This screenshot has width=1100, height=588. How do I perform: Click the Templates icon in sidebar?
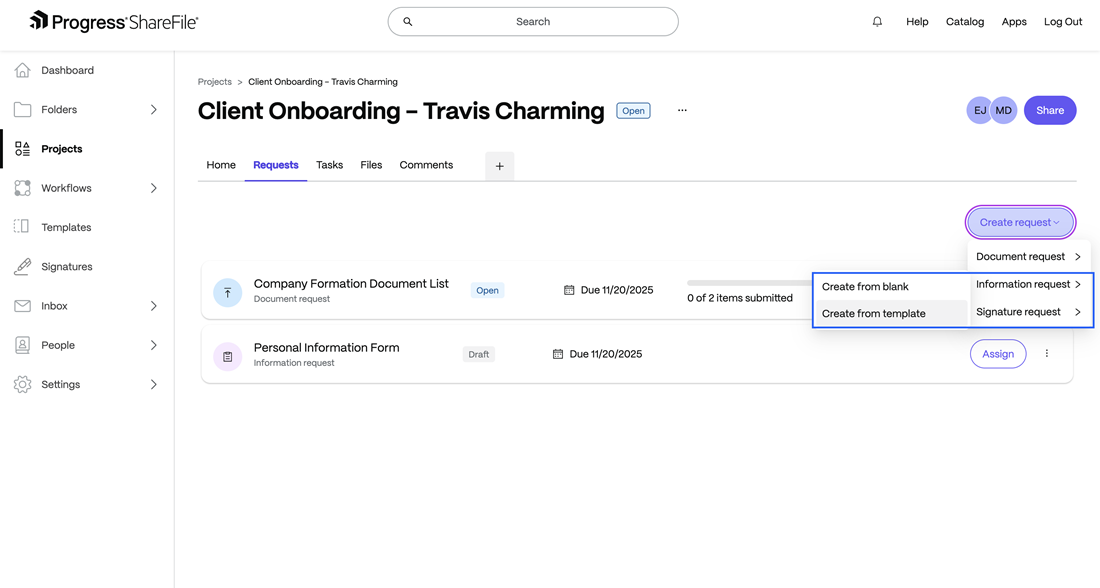point(22,227)
